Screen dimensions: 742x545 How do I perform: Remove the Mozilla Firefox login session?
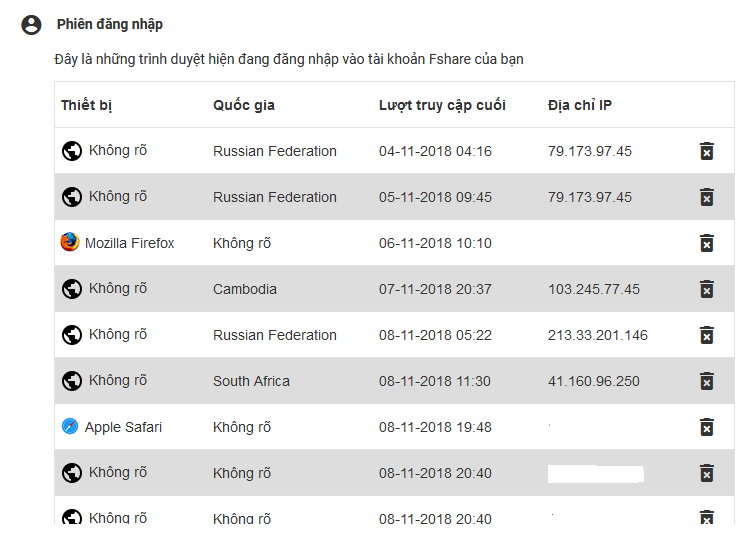(x=707, y=243)
